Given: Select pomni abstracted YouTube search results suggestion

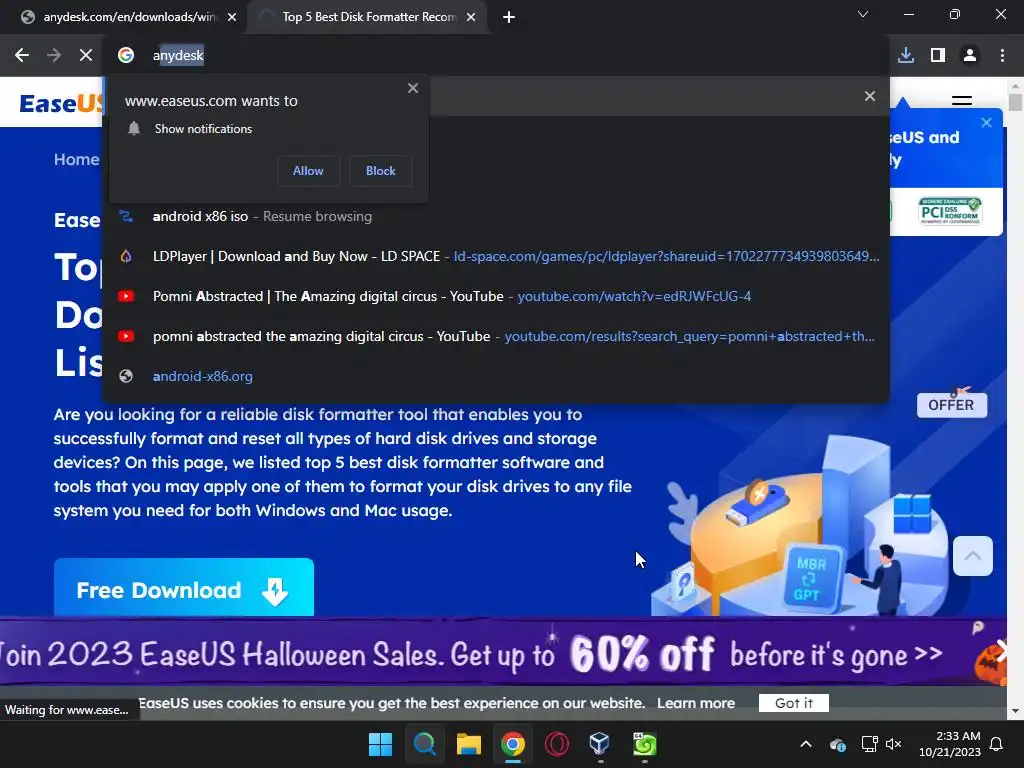Looking at the screenshot, I should 496,336.
